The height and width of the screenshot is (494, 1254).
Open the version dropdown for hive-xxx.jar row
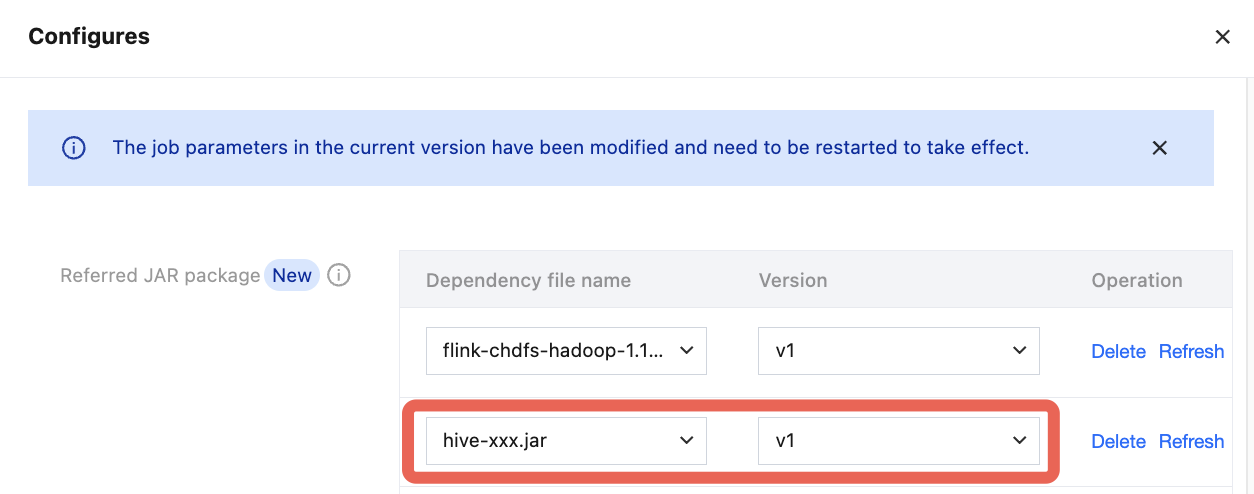(x=899, y=441)
